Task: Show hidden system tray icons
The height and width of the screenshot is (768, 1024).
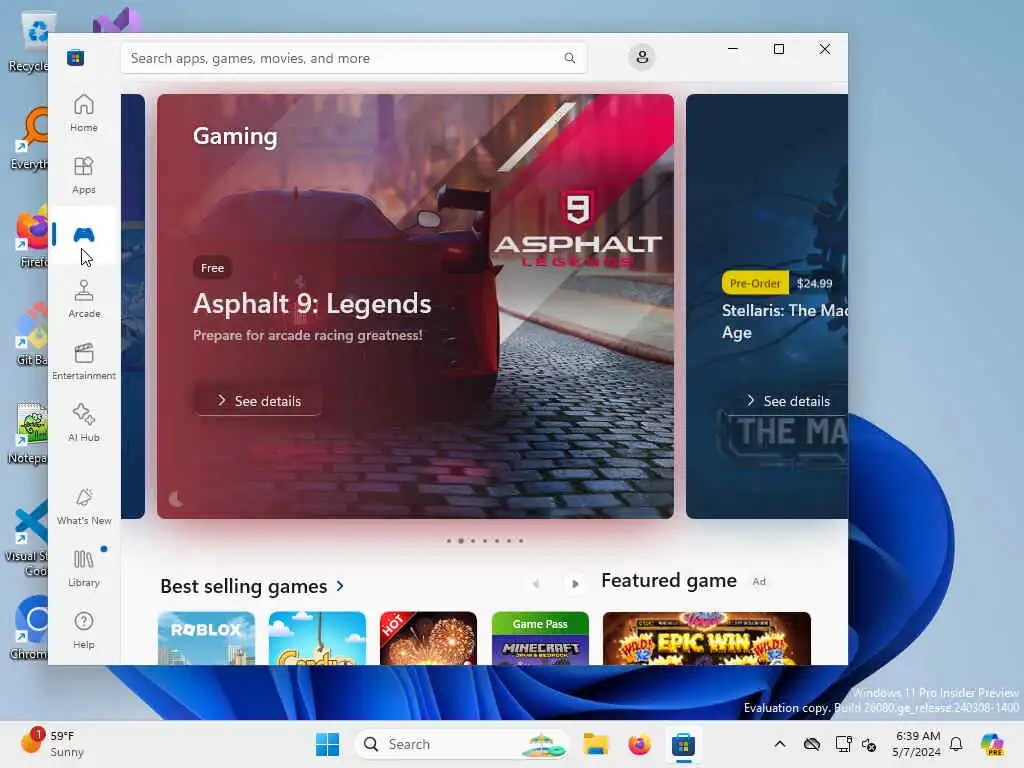Action: point(780,744)
